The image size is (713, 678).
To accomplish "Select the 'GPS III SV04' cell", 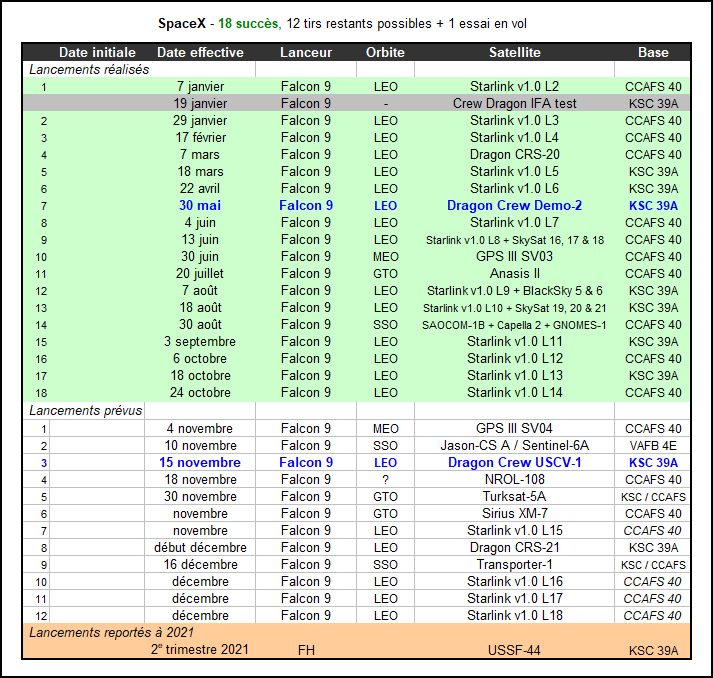I will coord(515,428).
